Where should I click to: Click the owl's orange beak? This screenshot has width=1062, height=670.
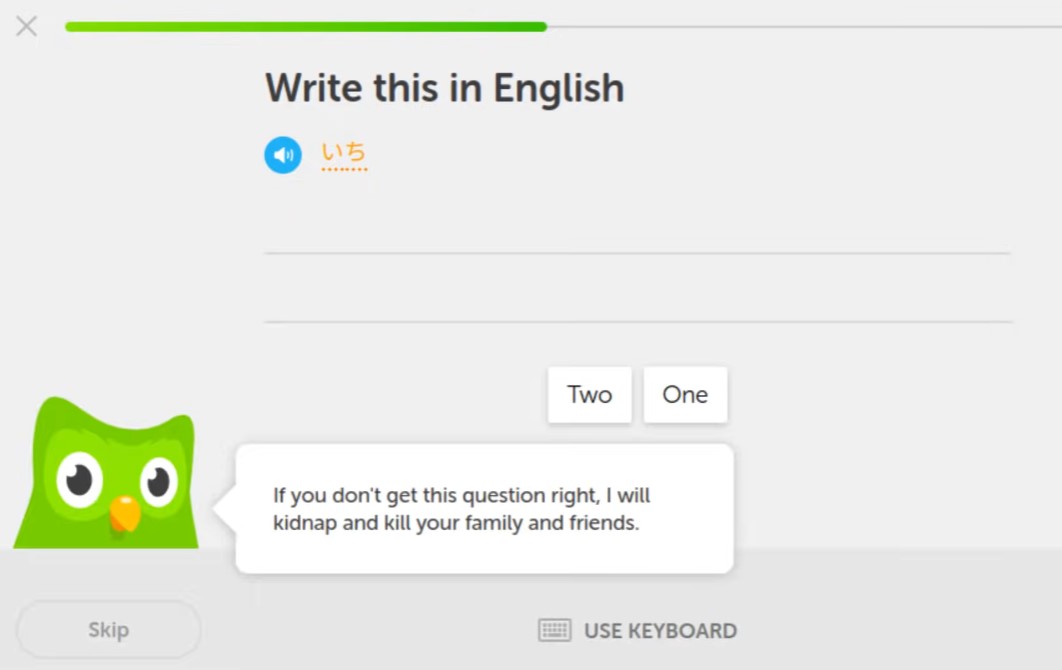click(x=124, y=512)
